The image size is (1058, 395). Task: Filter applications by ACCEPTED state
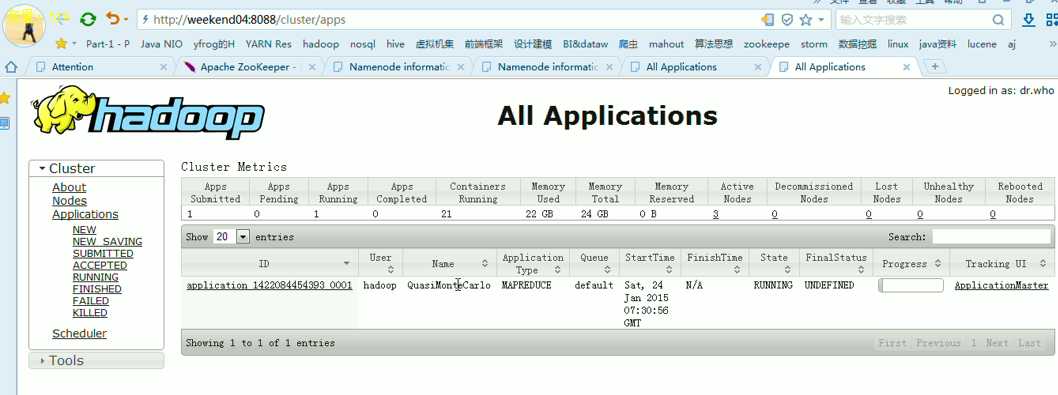pyautogui.click(x=100, y=265)
